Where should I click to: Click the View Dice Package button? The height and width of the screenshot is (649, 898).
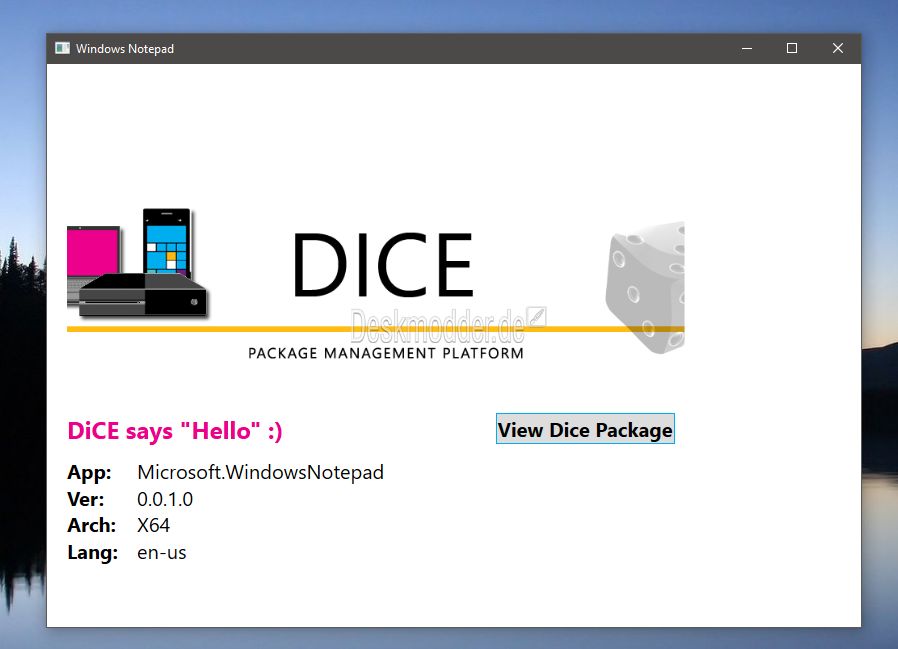pyautogui.click(x=585, y=428)
